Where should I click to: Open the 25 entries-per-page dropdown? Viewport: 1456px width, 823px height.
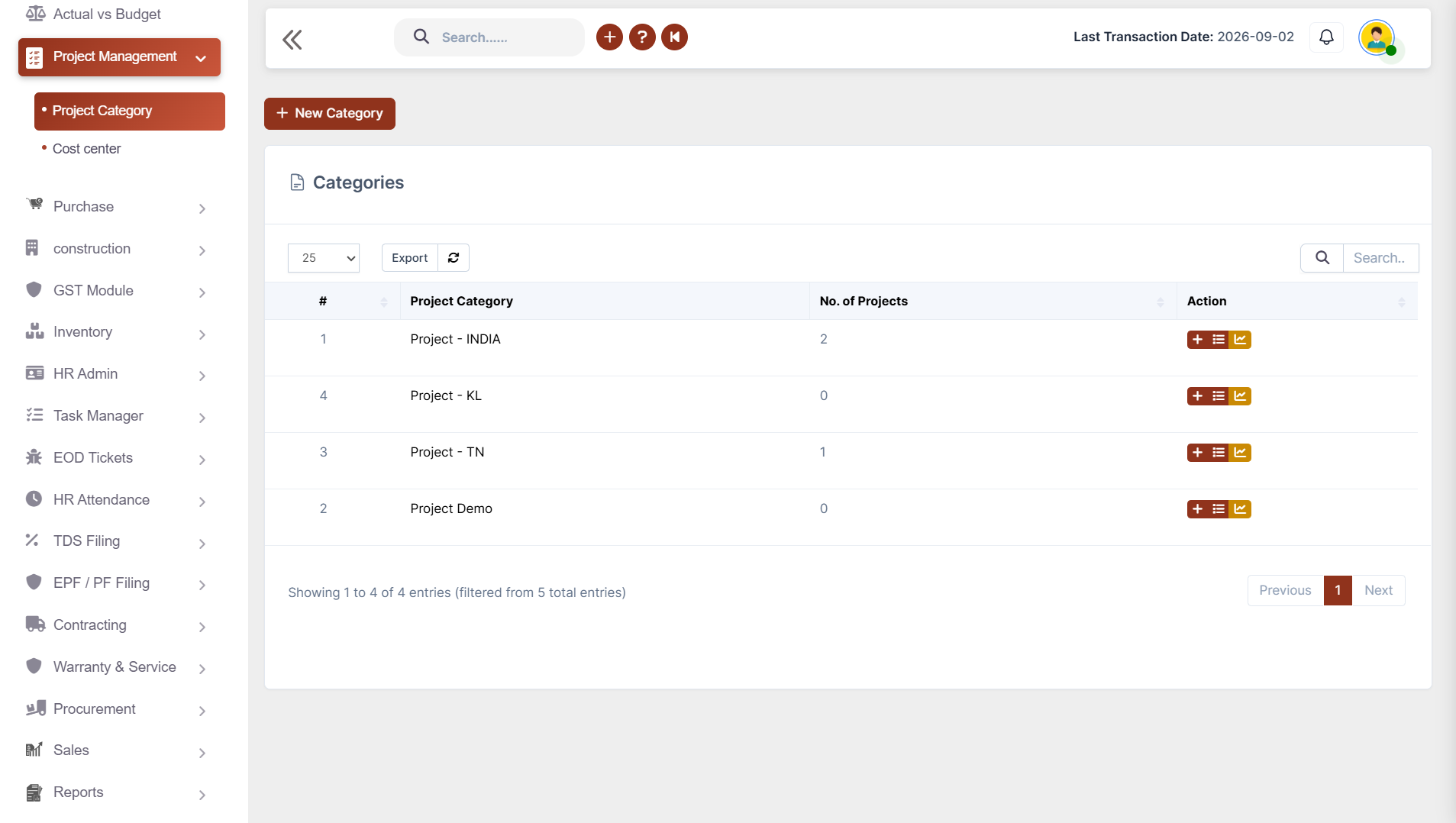coord(324,258)
